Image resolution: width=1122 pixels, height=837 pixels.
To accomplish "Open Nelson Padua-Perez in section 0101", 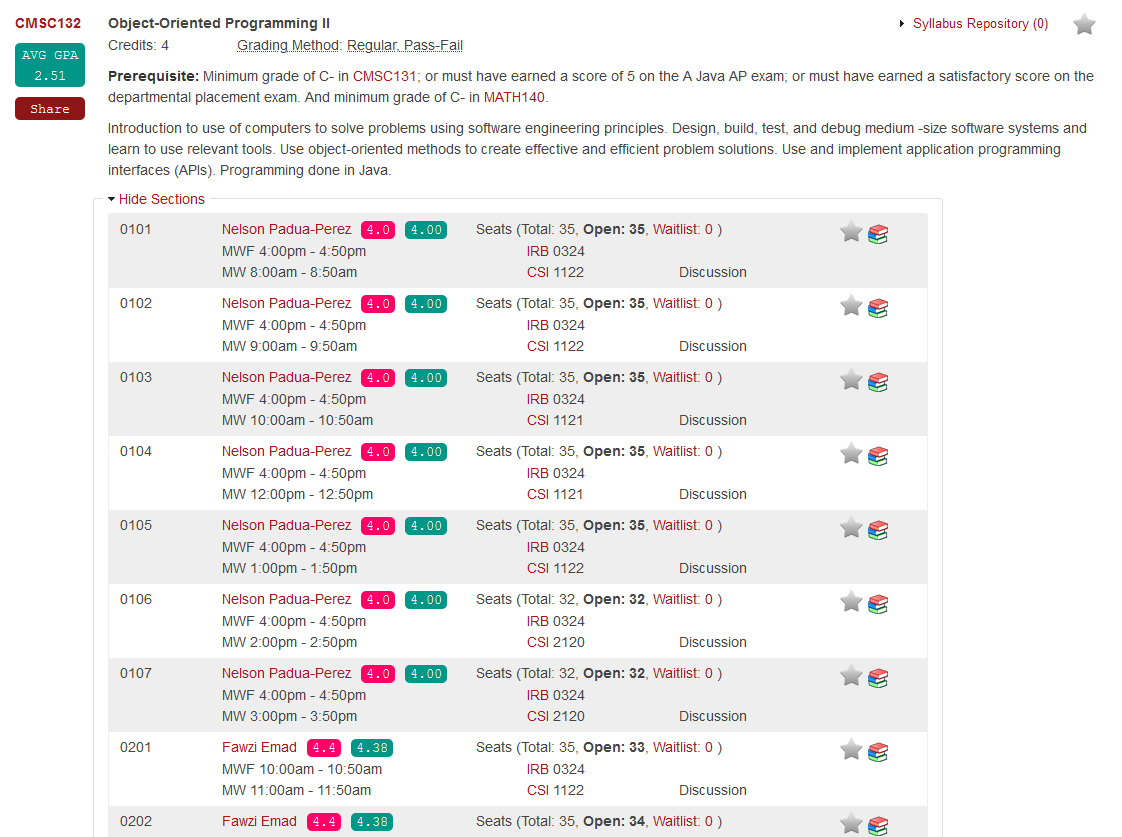I will coord(286,229).
